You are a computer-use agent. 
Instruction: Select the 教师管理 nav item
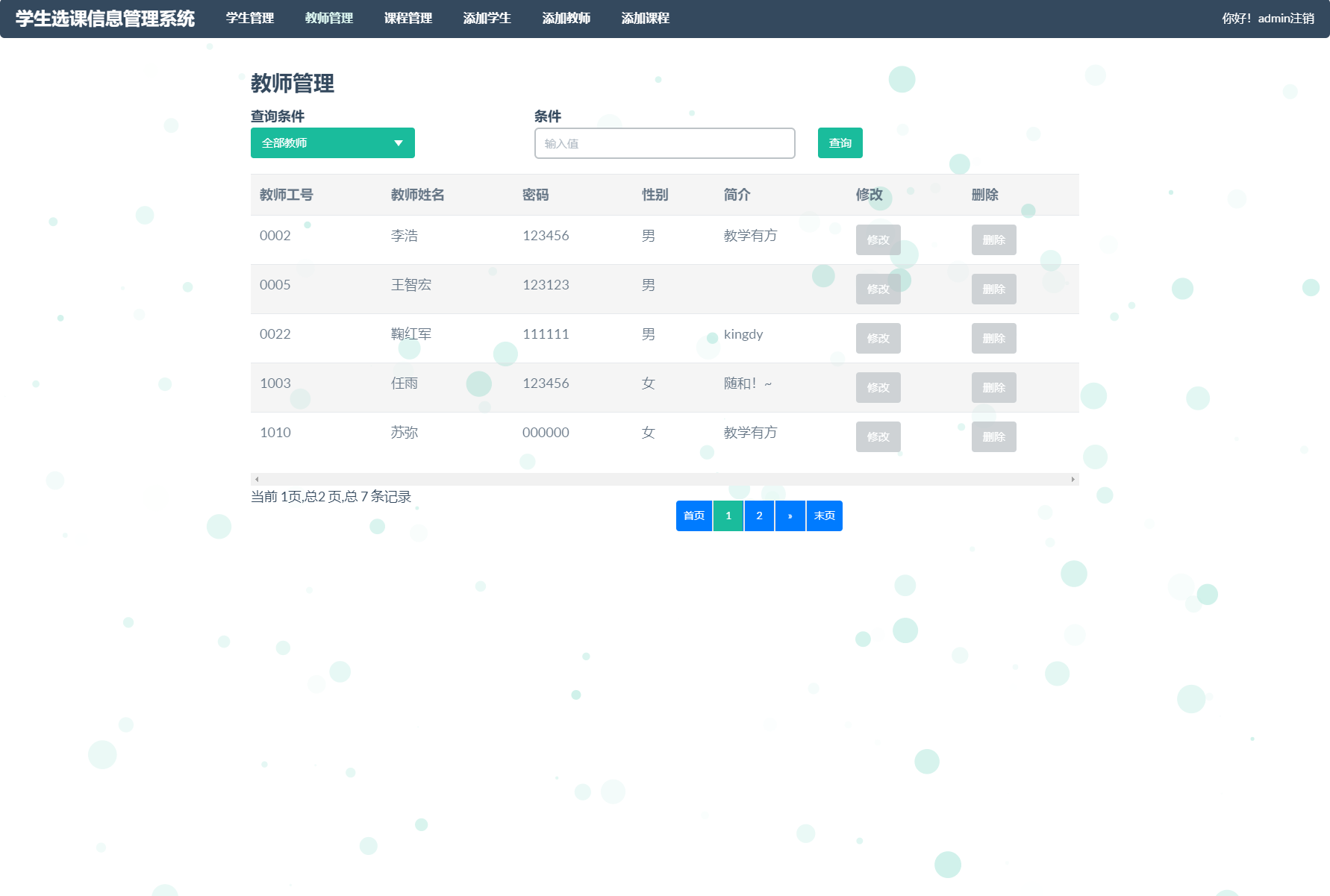point(328,18)
